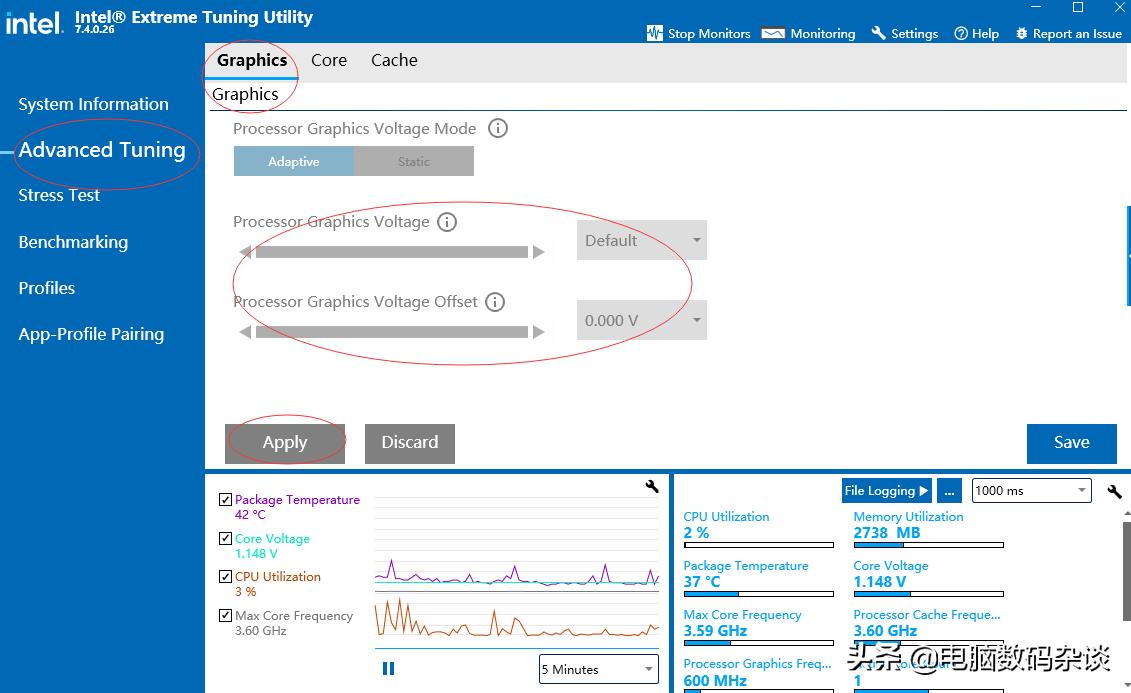This screenshot has height=693, width=1131.
Task: Open Advanced Tuning section
Action: (x=102, y=149)
